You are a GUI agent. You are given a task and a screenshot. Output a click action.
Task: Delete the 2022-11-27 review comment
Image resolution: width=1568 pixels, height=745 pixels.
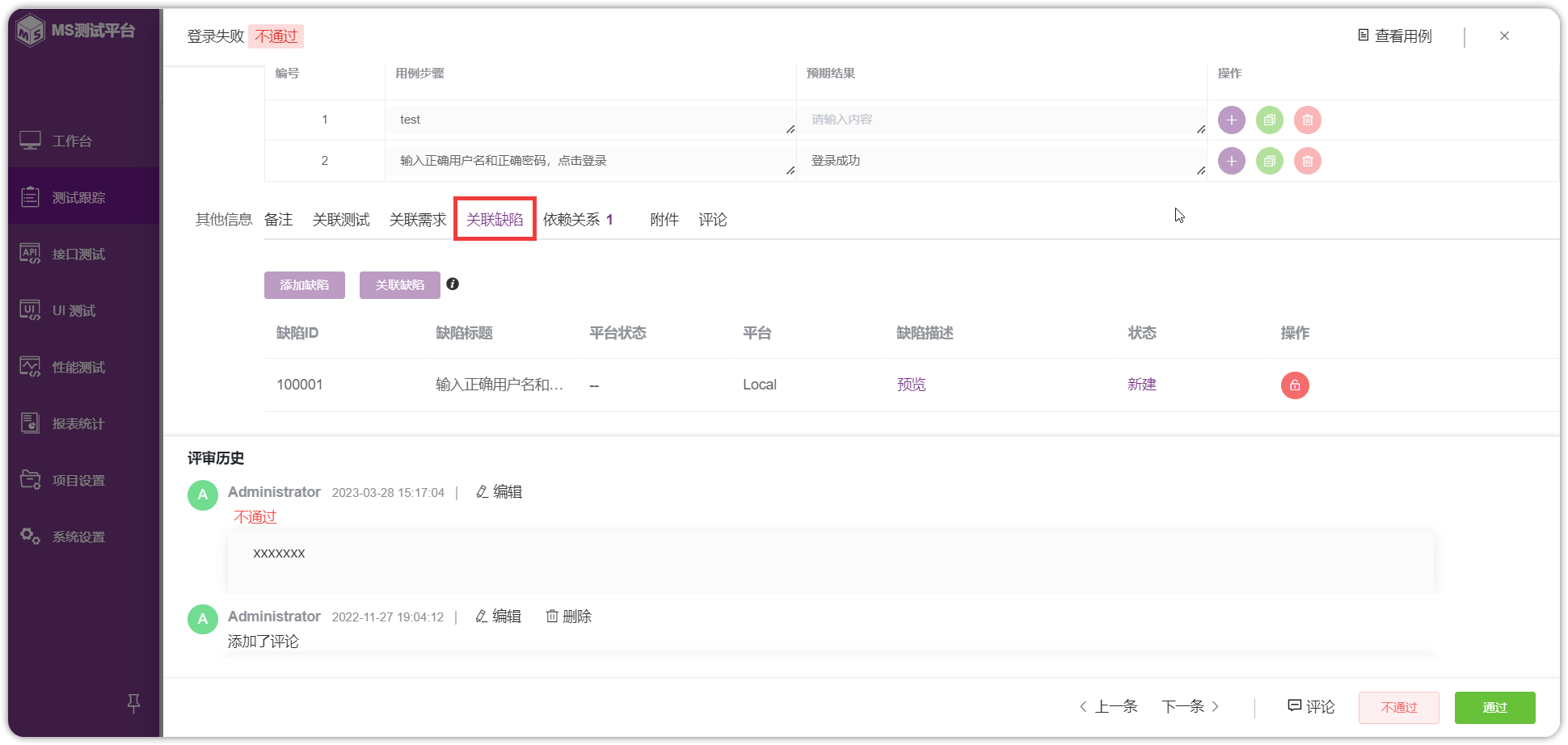(569, 617)
